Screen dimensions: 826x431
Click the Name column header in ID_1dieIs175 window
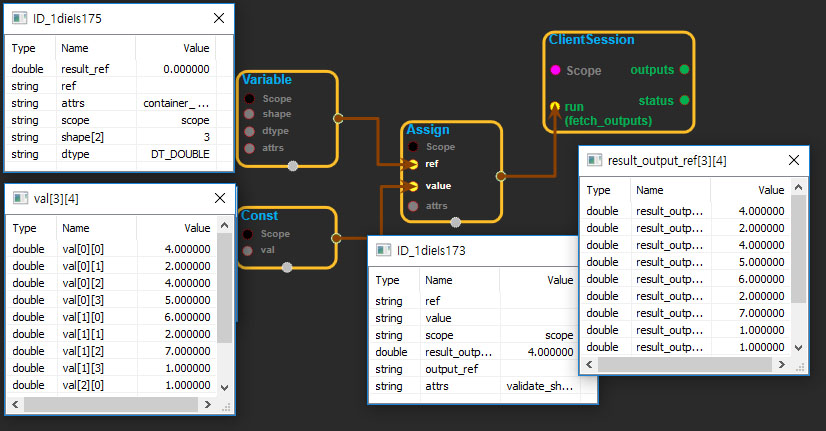pos(75,48)
